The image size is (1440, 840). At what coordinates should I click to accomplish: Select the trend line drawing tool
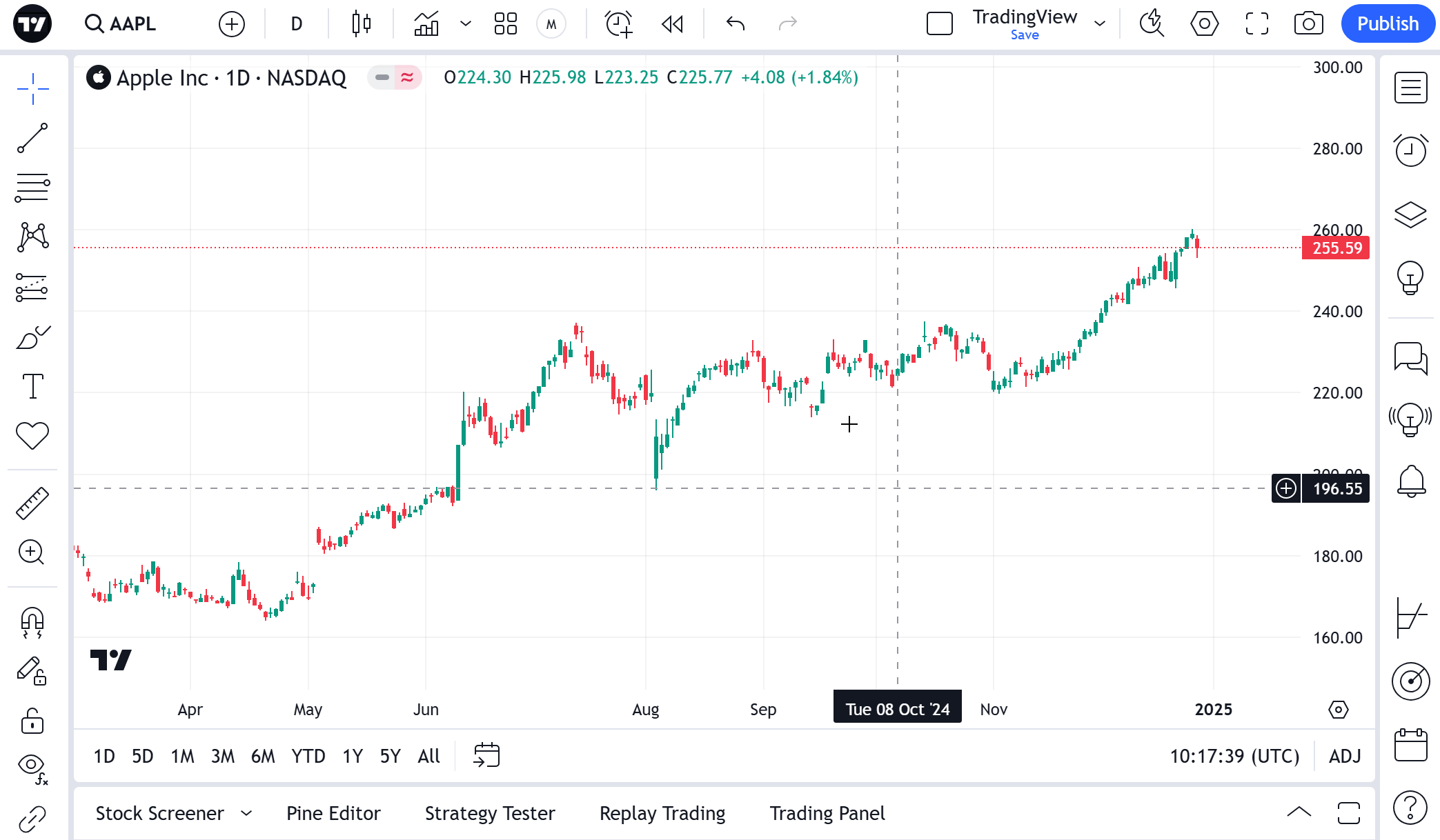[x=32, y=138]
